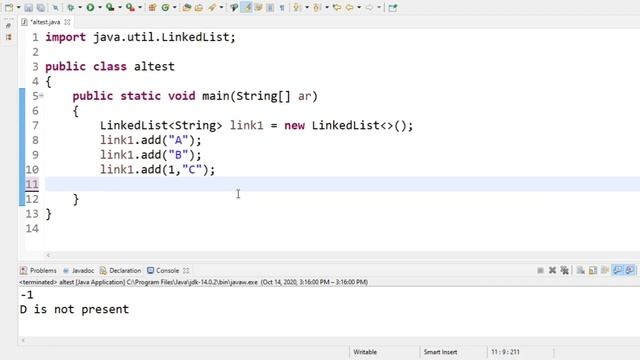Switch to the Javadoc tab
Viewport: 640px width, 360px height.
tap(78, 271)
